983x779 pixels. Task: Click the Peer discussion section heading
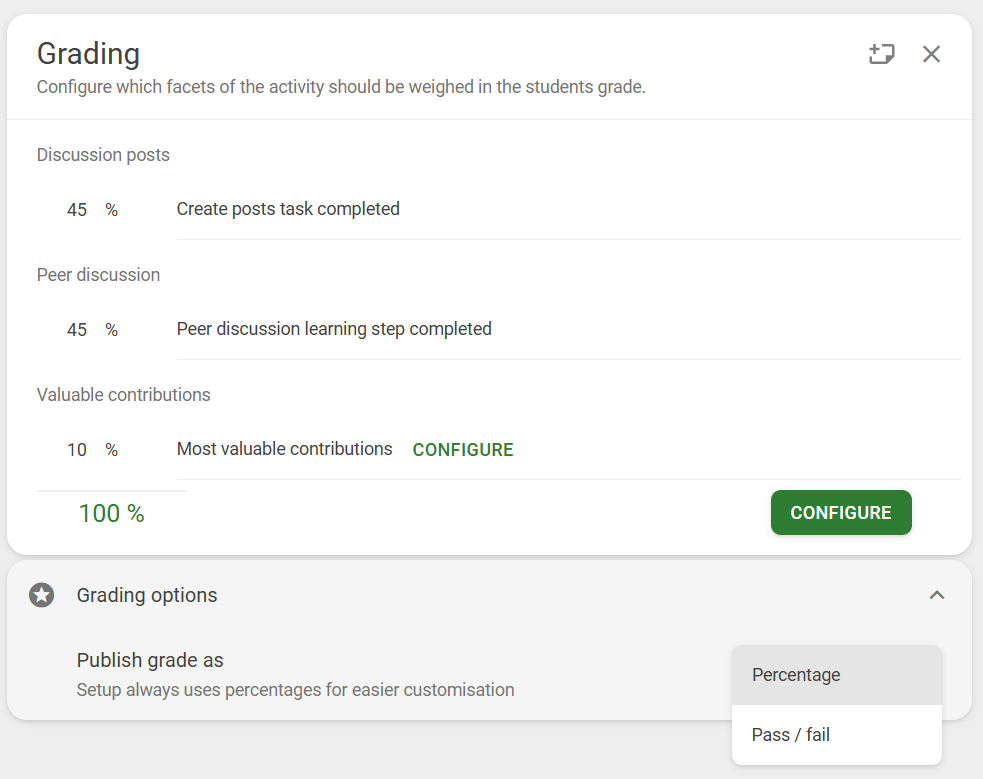tap(98, 274)
